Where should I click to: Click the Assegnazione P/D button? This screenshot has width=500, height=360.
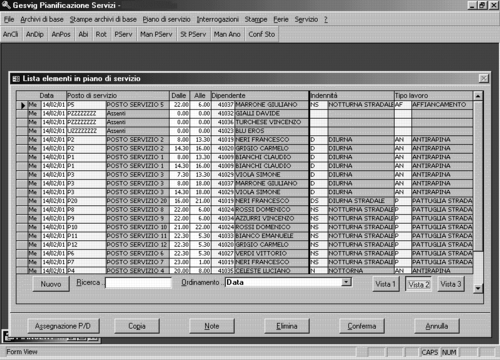(x=63, y=326)
